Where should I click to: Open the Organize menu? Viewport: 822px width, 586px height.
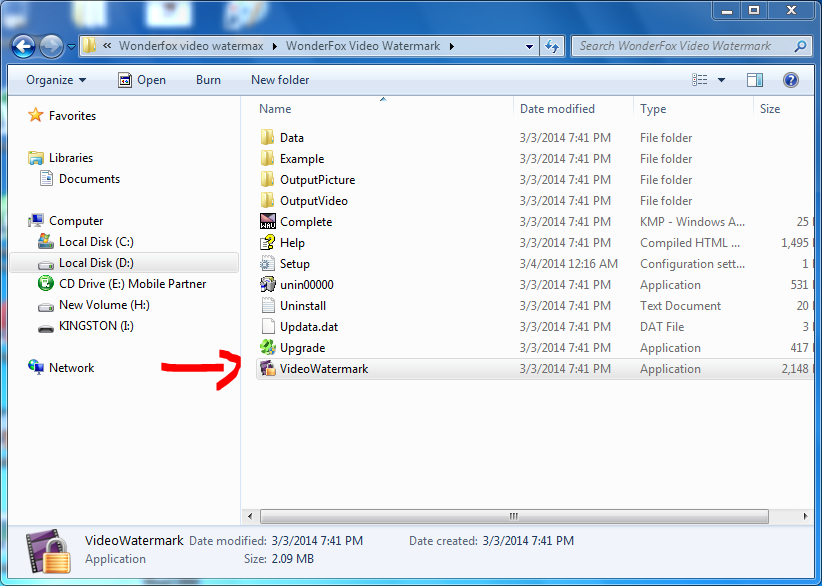point(56,80)
